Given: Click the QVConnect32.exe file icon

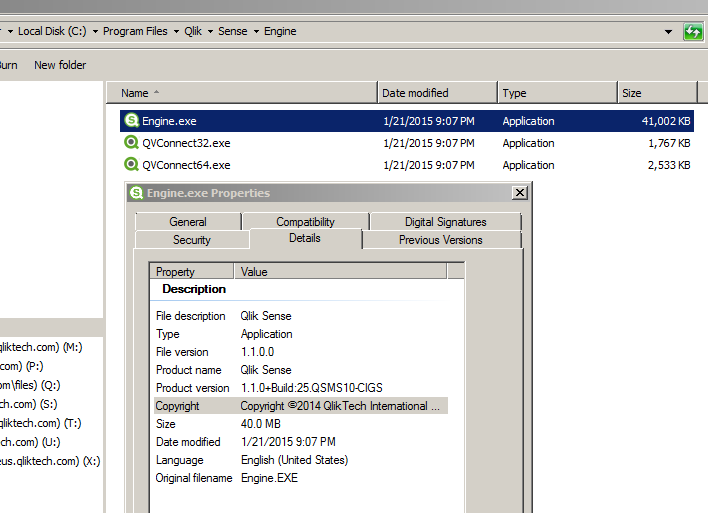Looking at the screenshot, I should (131, 143).
